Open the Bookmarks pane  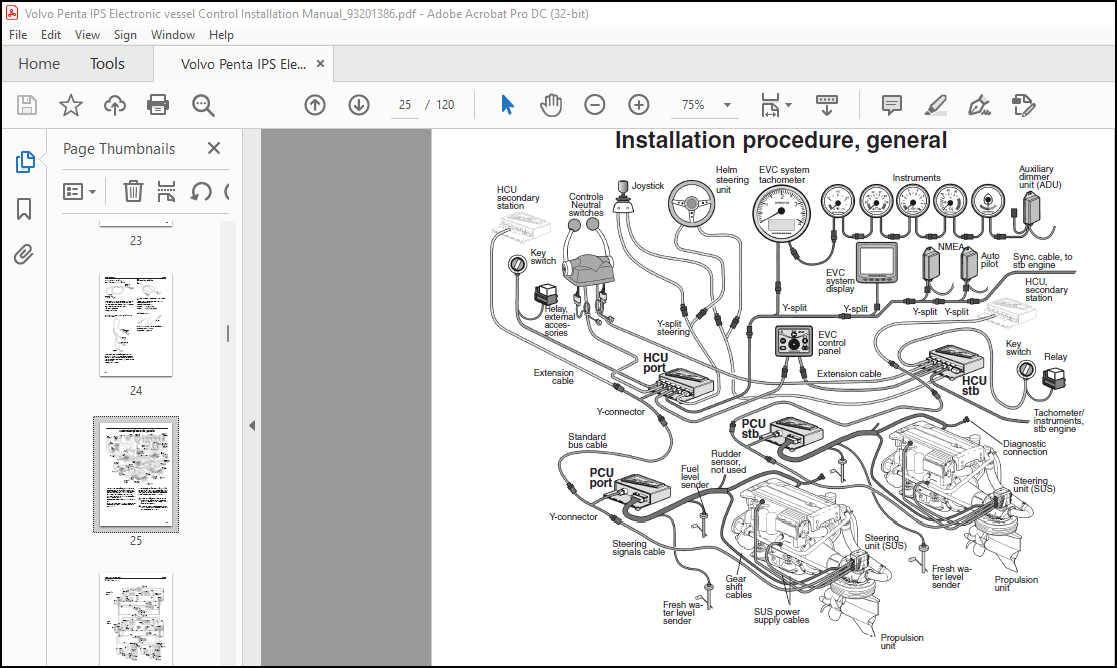click(x=24, y=209)
